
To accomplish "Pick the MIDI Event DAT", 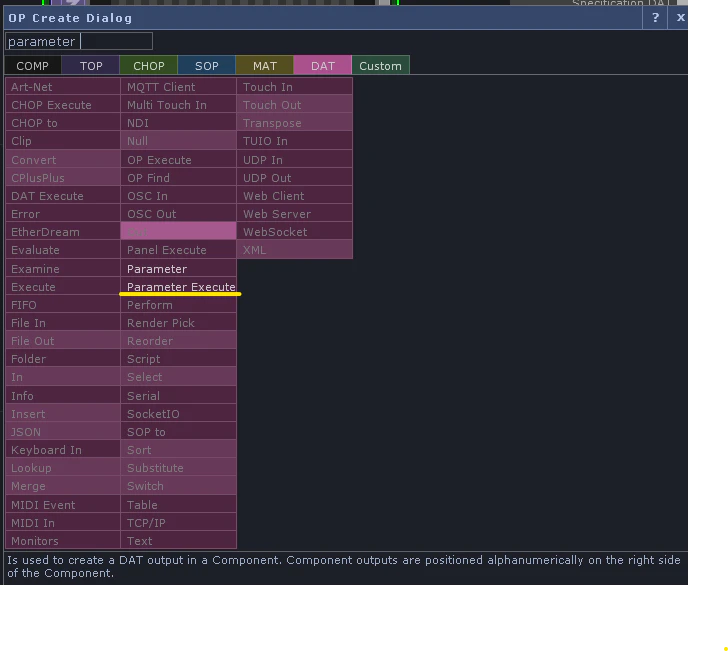I will [63, 505].
